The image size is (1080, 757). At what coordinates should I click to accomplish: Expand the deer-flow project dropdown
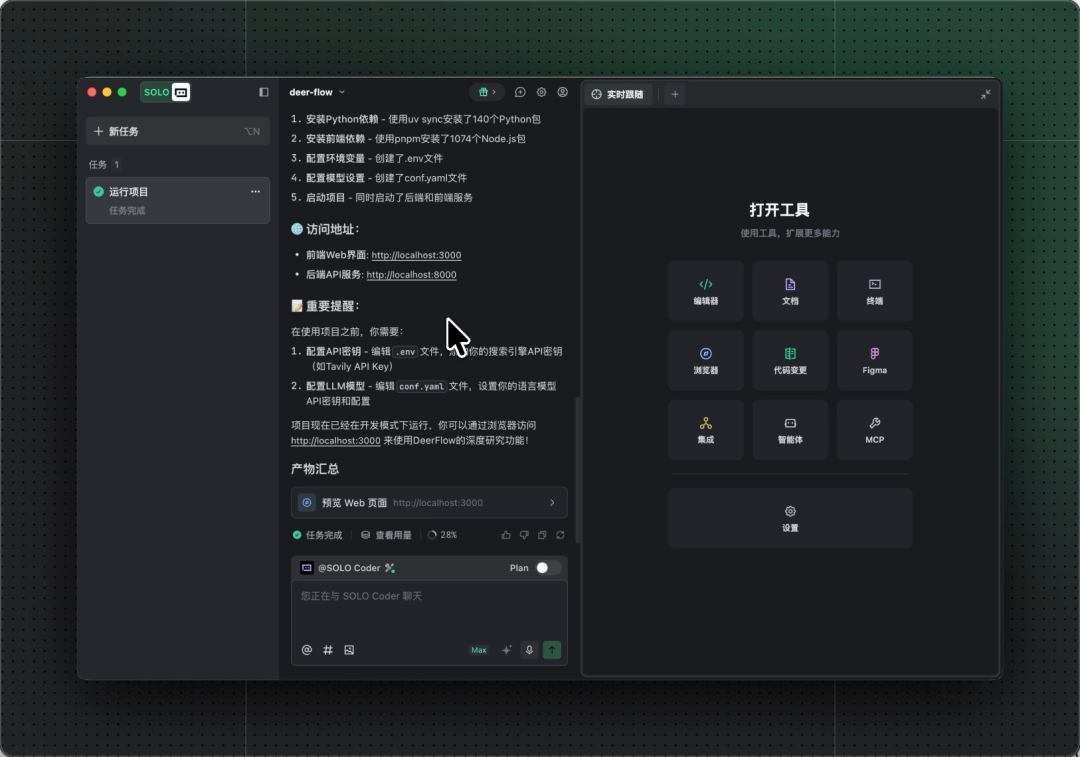pos(317,92)
